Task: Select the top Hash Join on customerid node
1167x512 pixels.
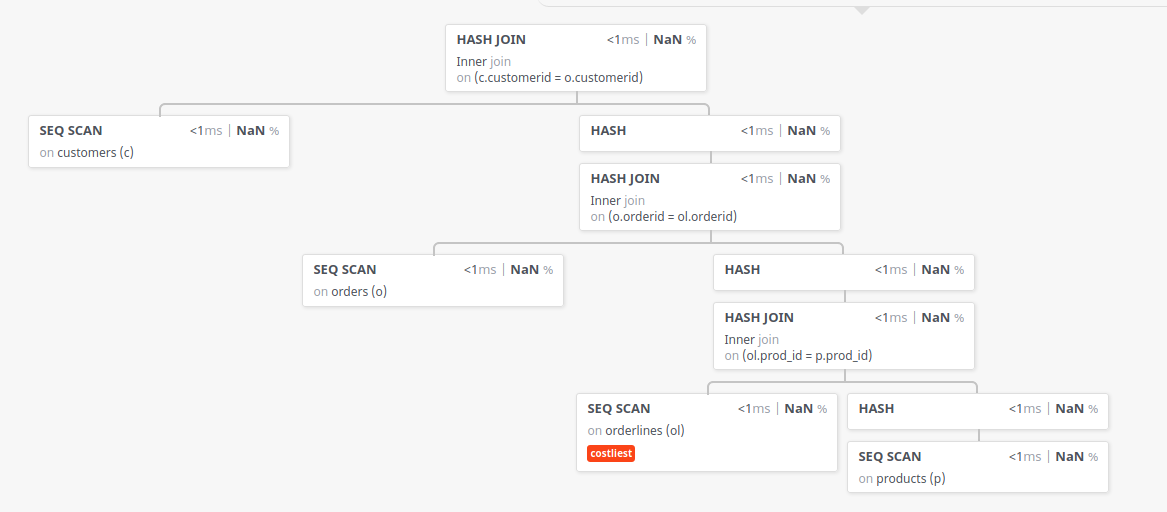Action: tap(491, 40)
